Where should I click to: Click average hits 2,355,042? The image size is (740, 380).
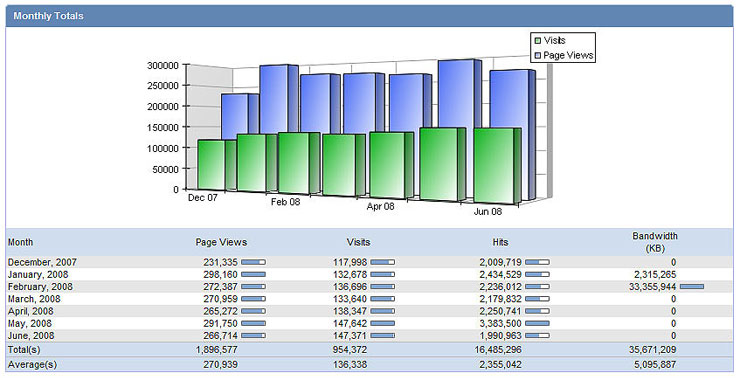coord(501,364)
